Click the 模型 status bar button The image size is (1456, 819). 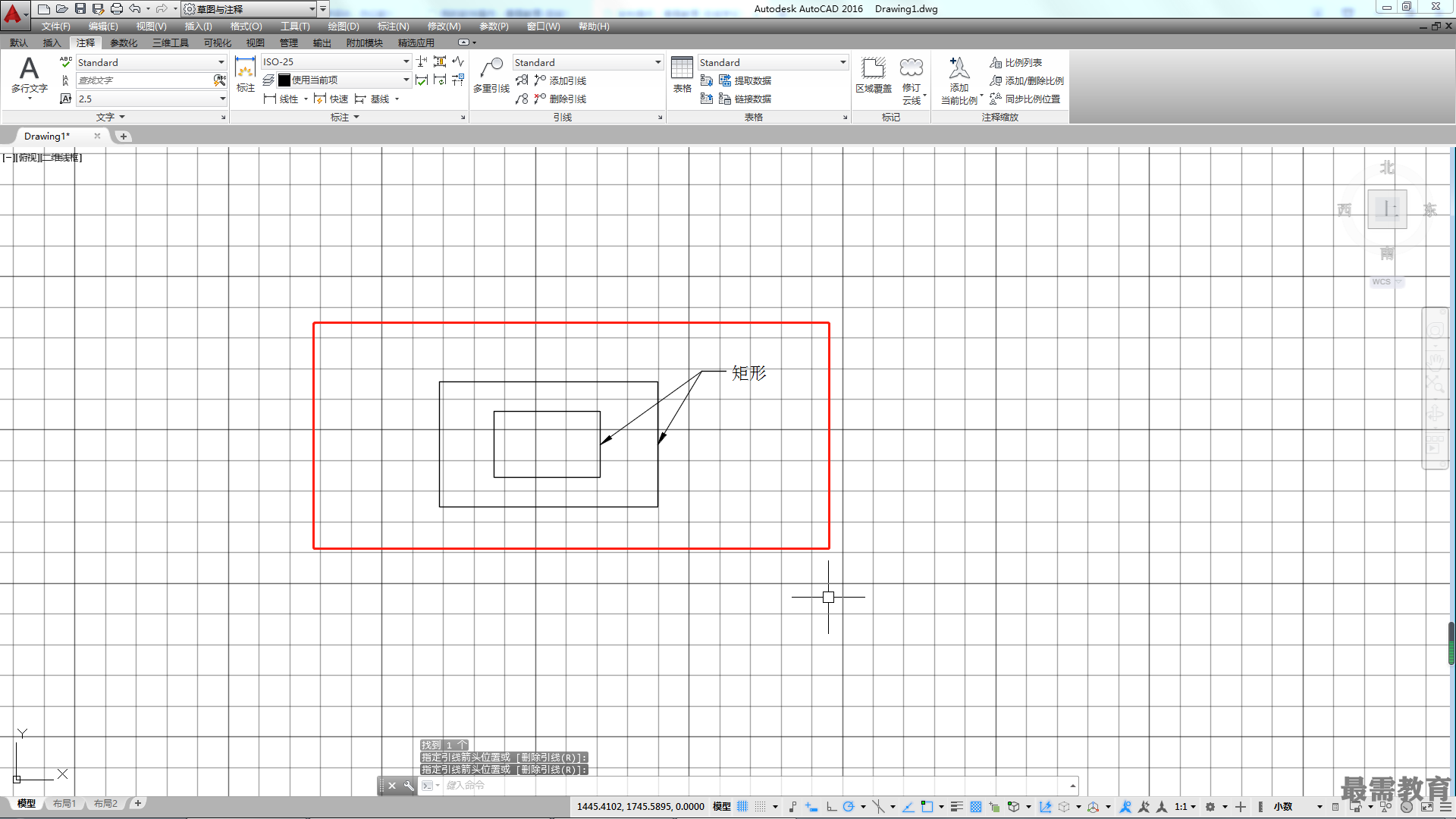tap(722, 806)
